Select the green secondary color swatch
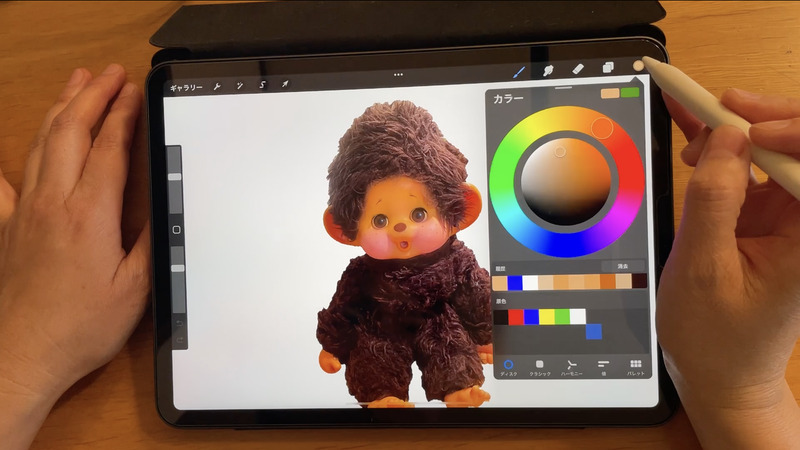The width and height of the screenshot is (800, 450). pyautogui.click(x=630, y=92)
